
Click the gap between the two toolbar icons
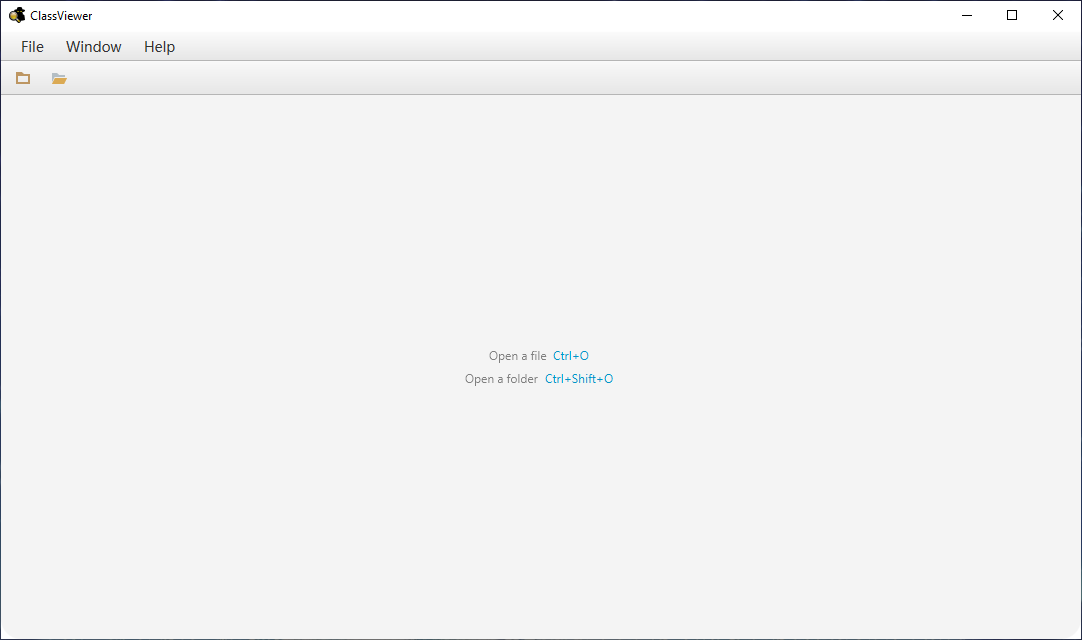(41, 78)
